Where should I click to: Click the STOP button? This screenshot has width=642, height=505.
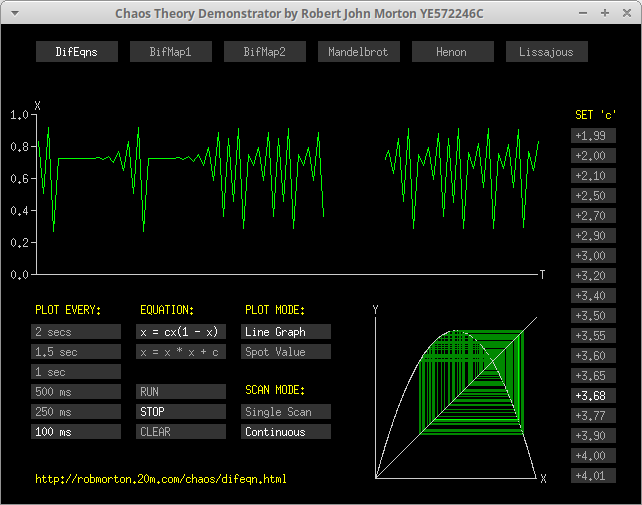pyautogui.click(x=181, y=412)
